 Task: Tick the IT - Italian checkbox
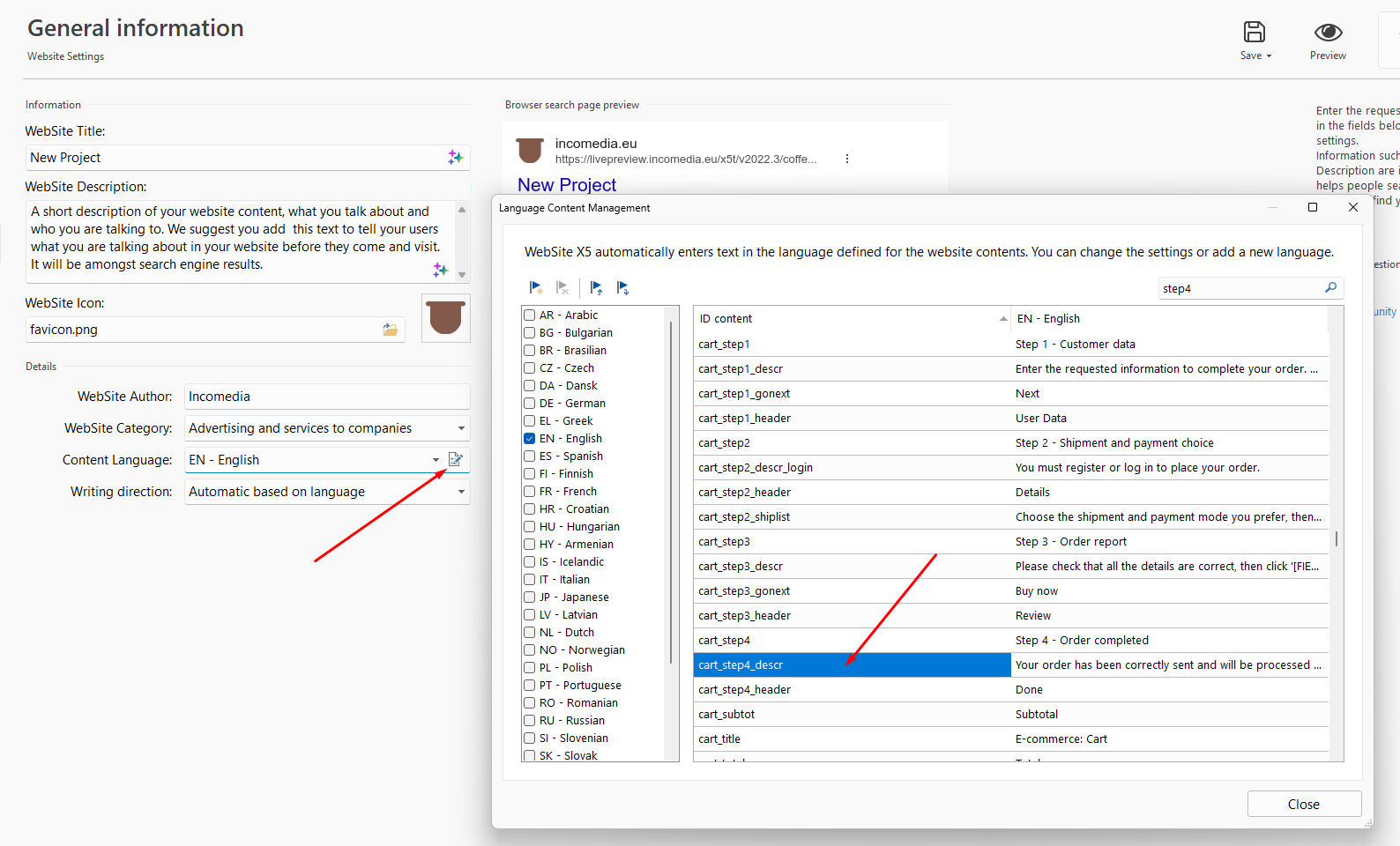[x=530, y=580]
